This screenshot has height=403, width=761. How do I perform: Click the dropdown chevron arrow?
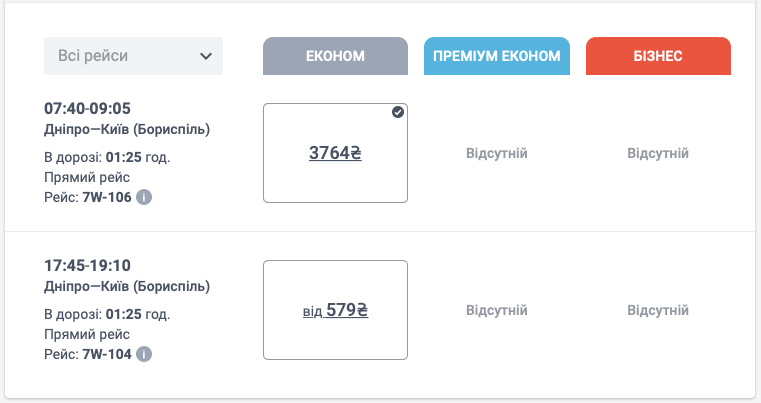(x=206, y=56)
